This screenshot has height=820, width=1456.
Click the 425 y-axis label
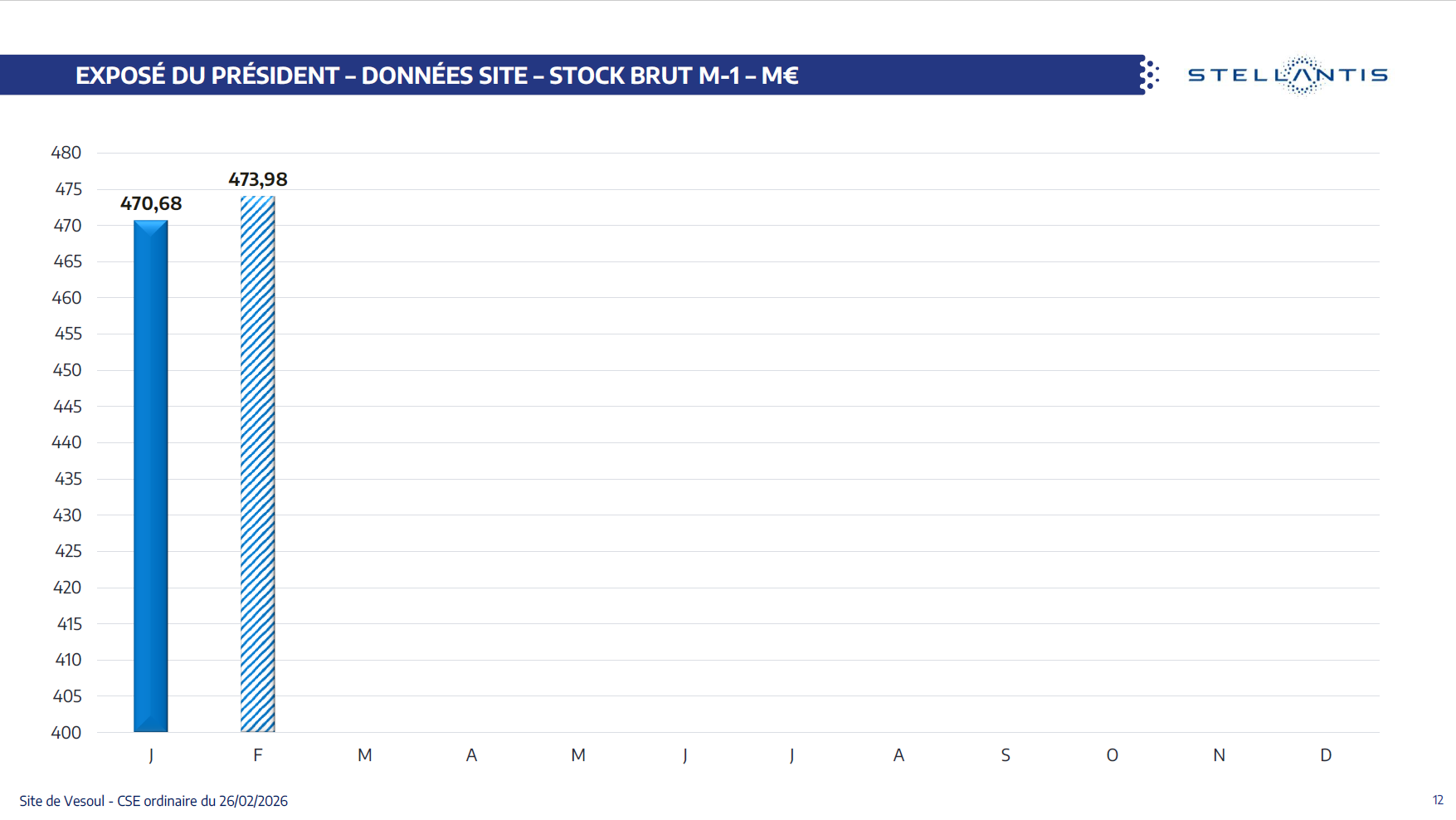pos(66,551)
